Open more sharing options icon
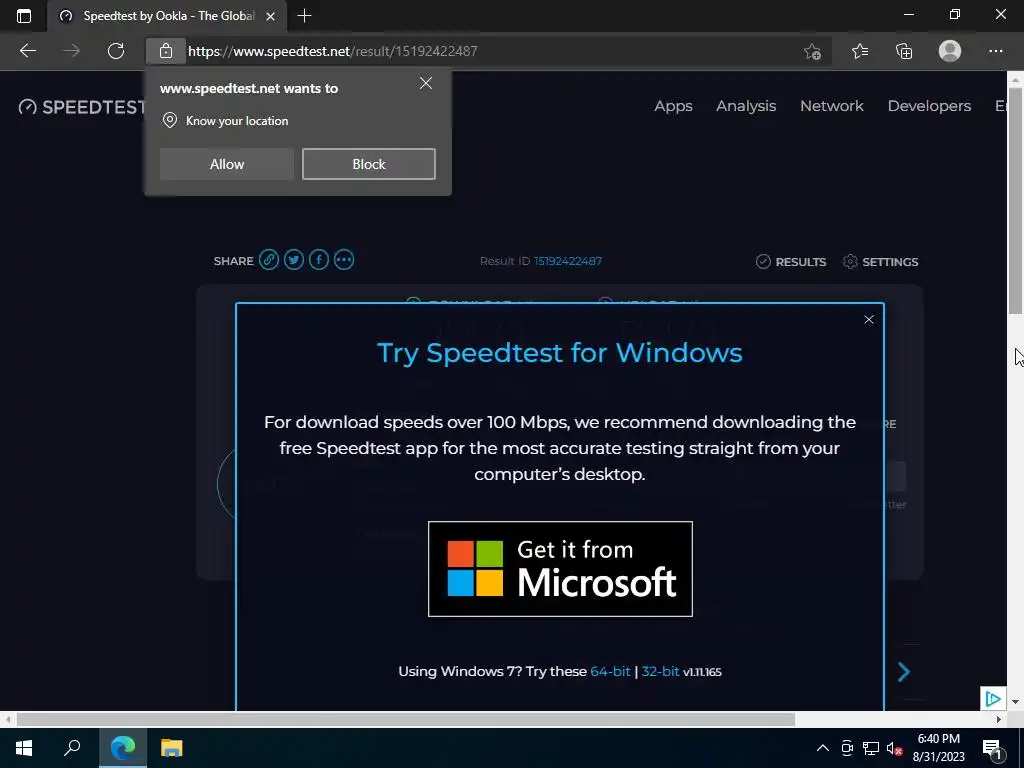The height and width of the screenshot is (768, 1024). (344, 260)
